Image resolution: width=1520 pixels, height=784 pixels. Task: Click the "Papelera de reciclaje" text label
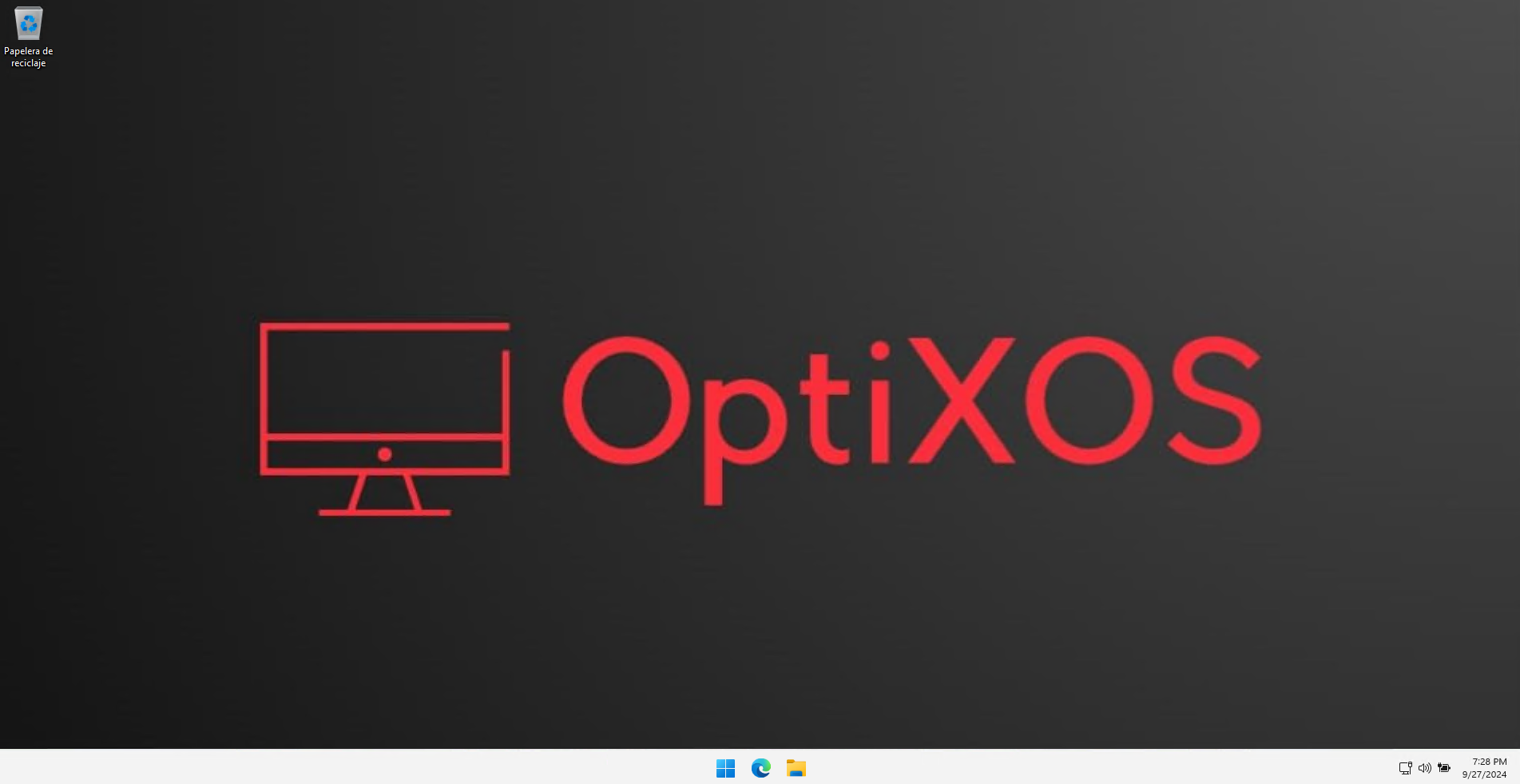point(28,57)
